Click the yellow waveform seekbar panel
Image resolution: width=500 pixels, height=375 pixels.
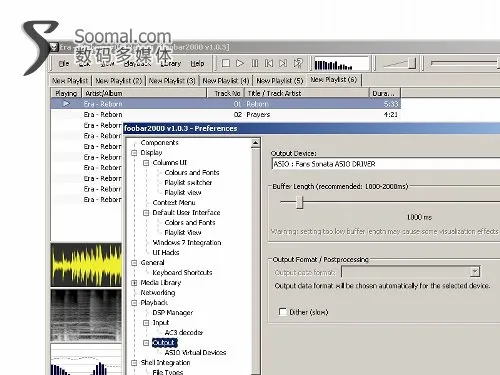[86, 265]
